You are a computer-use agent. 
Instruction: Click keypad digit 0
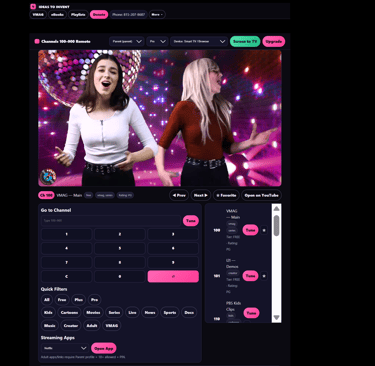(120, 276)
